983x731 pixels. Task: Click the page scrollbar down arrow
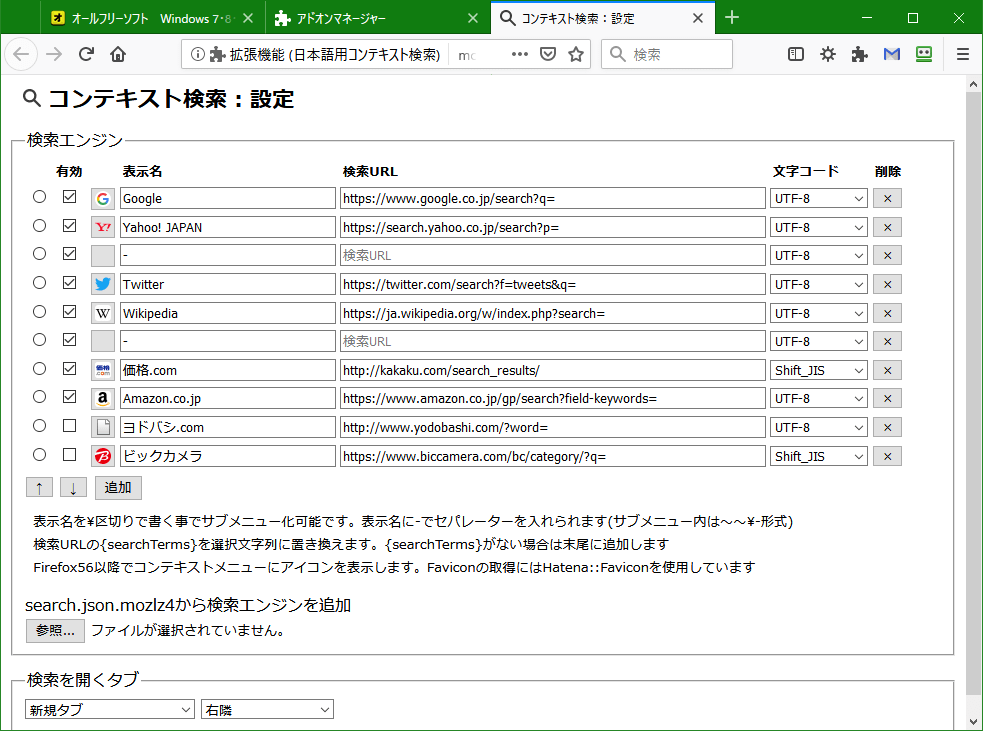pos(973,722)
